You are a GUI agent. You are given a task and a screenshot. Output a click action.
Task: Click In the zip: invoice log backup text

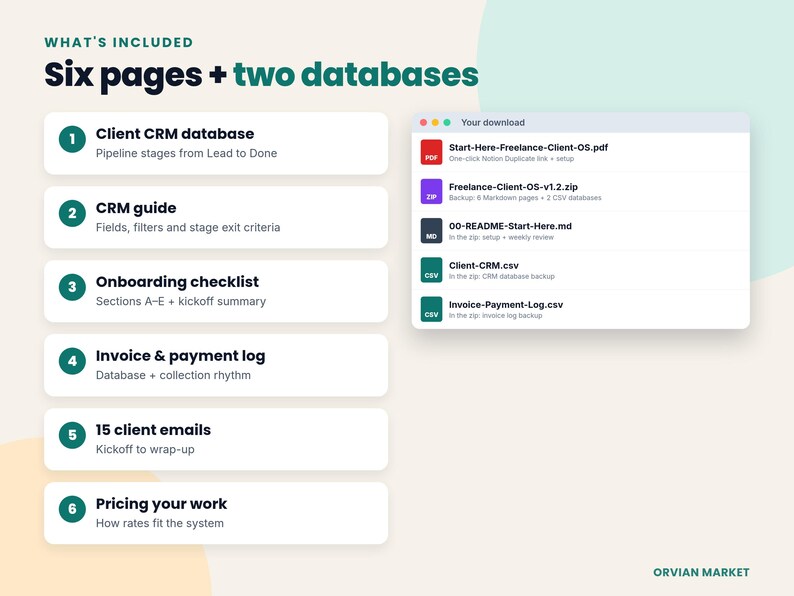click(495, 315)
